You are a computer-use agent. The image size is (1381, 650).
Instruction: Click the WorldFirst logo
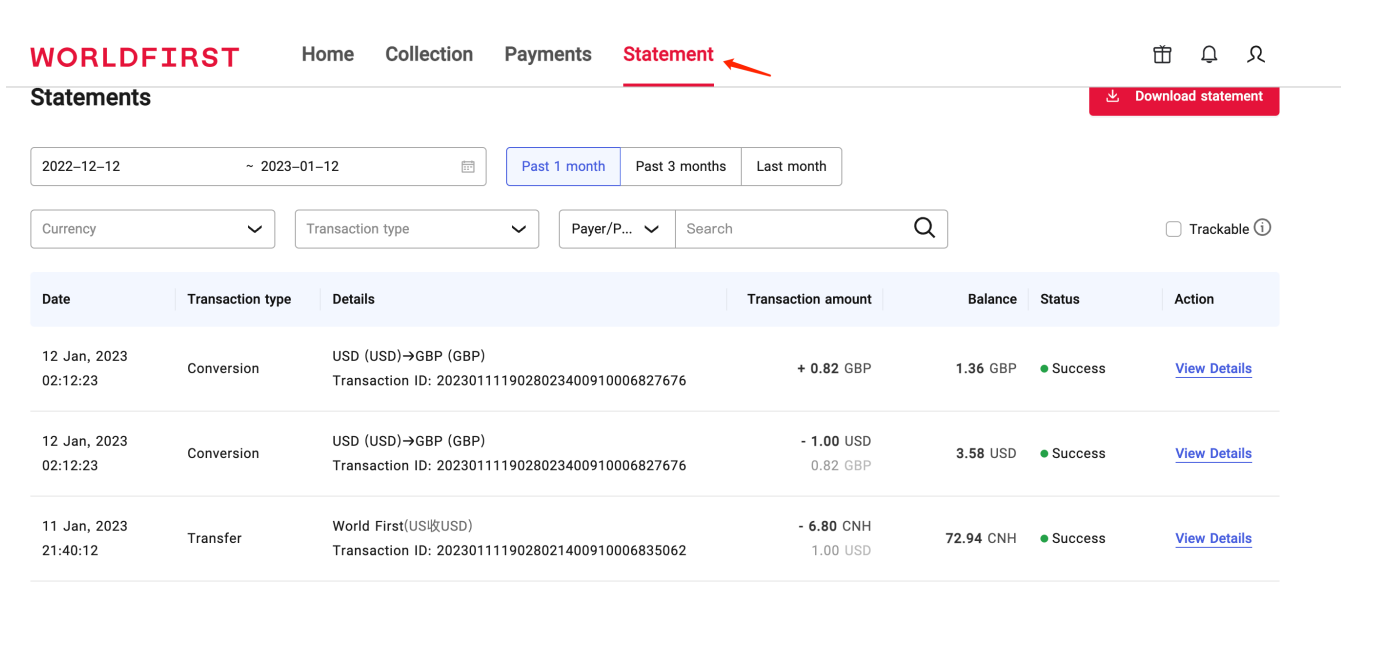(x=135, y=57)
